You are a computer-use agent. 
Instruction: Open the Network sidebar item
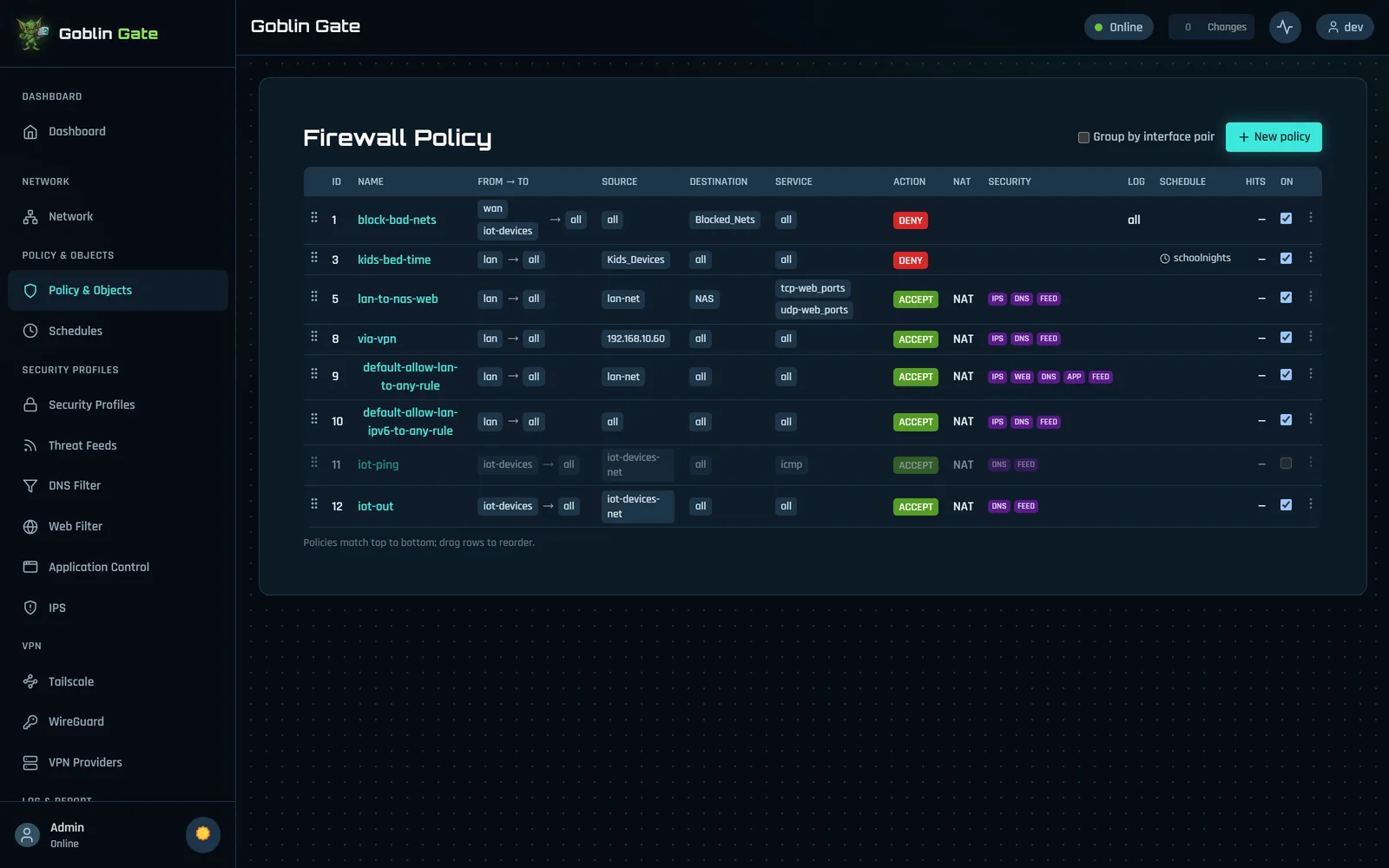118,217
